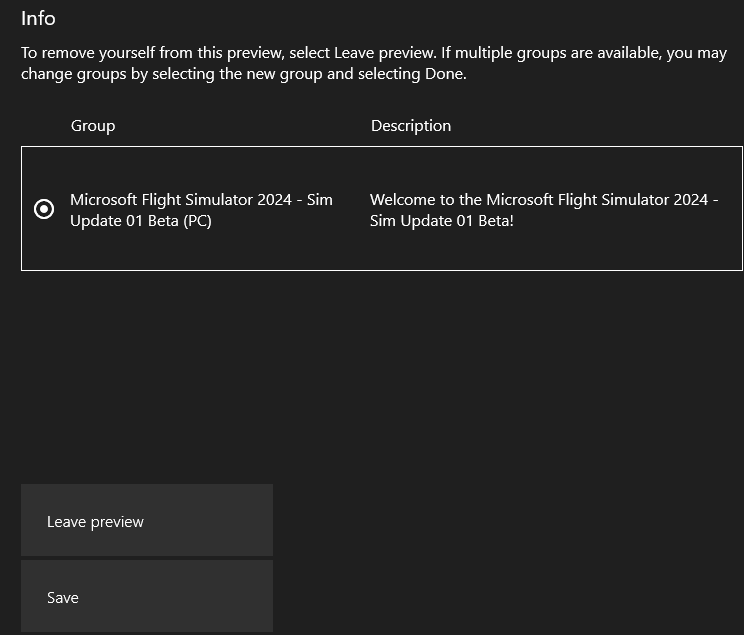Viewport: 744px width, 635px height.
Task: Click "Update 01 Beta (PC)" in the group name
Action: (x=141, y=221)
